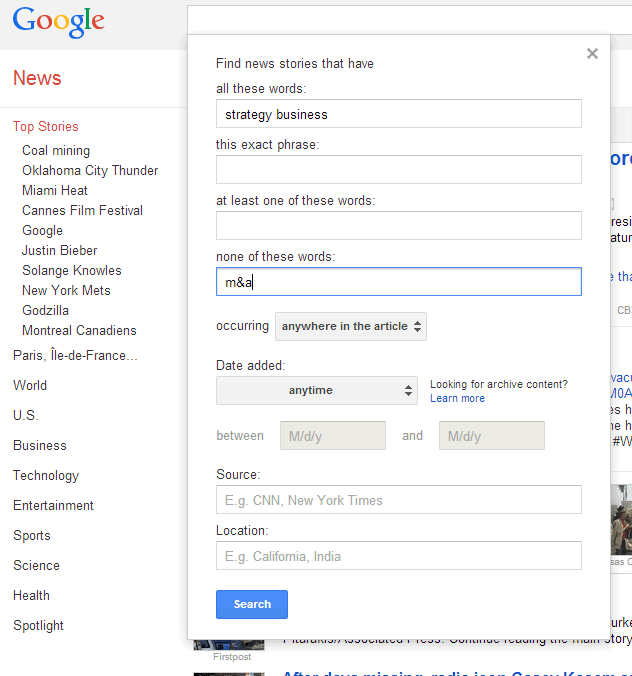Go to the Science section
This screenshot has height=676, width=632.
(36, 565)
